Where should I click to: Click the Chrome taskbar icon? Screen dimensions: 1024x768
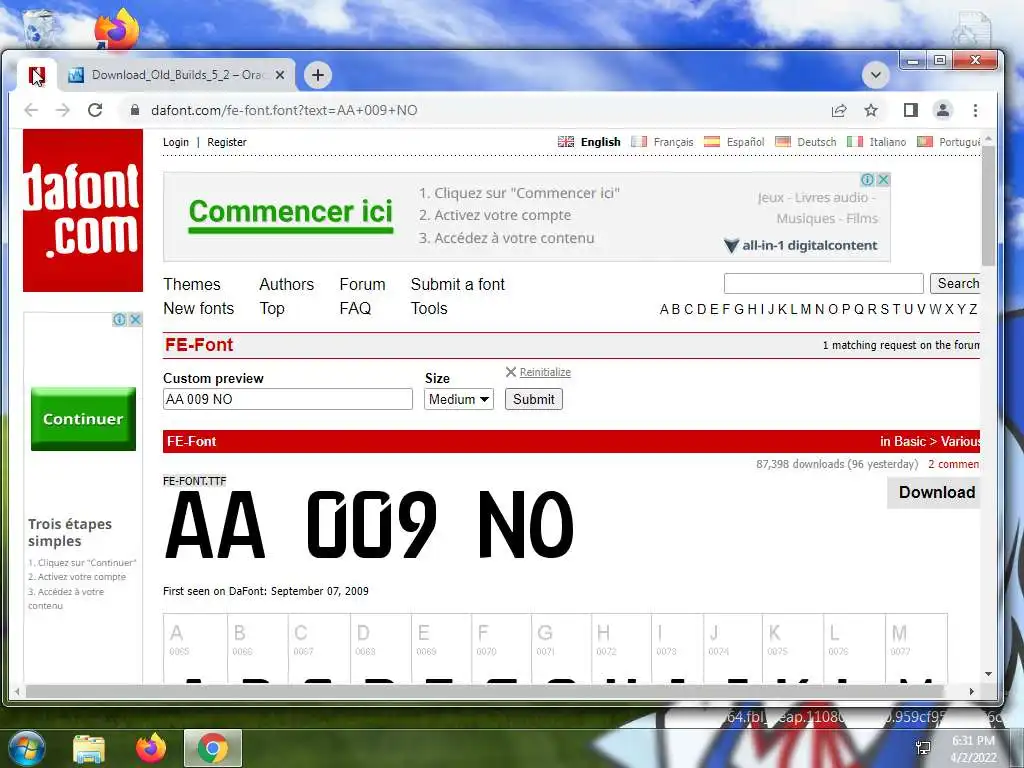213,748
